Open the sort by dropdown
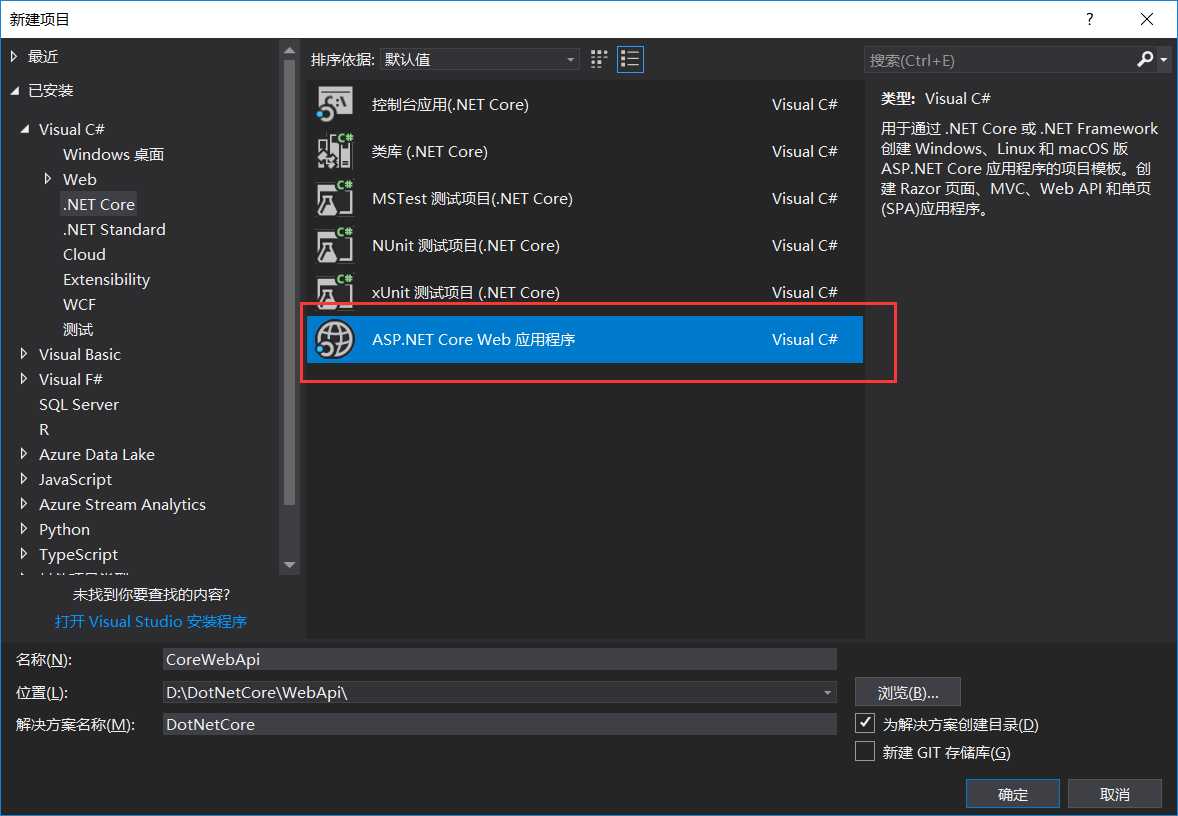Screen dimensions: 1178x816 pyautogui.click(x=479, y=59)
